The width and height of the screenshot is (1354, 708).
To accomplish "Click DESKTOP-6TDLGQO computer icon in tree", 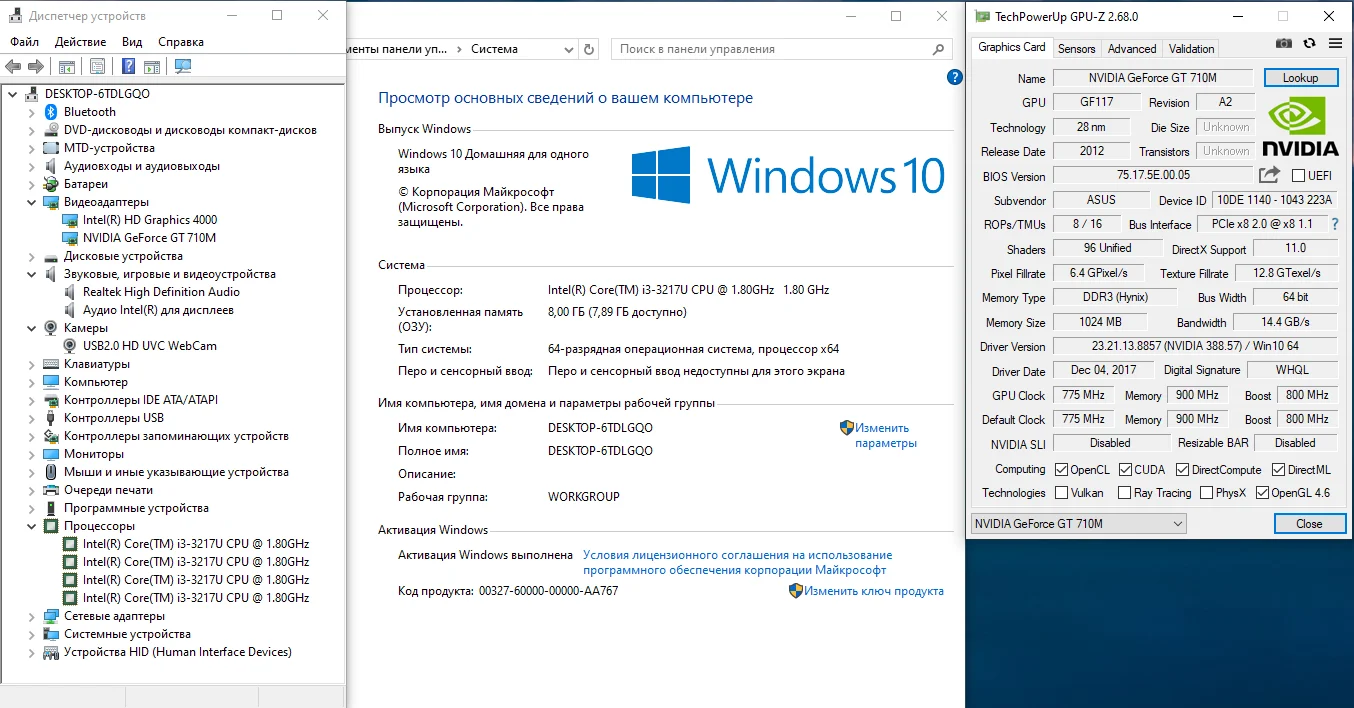I will [32, 94].
